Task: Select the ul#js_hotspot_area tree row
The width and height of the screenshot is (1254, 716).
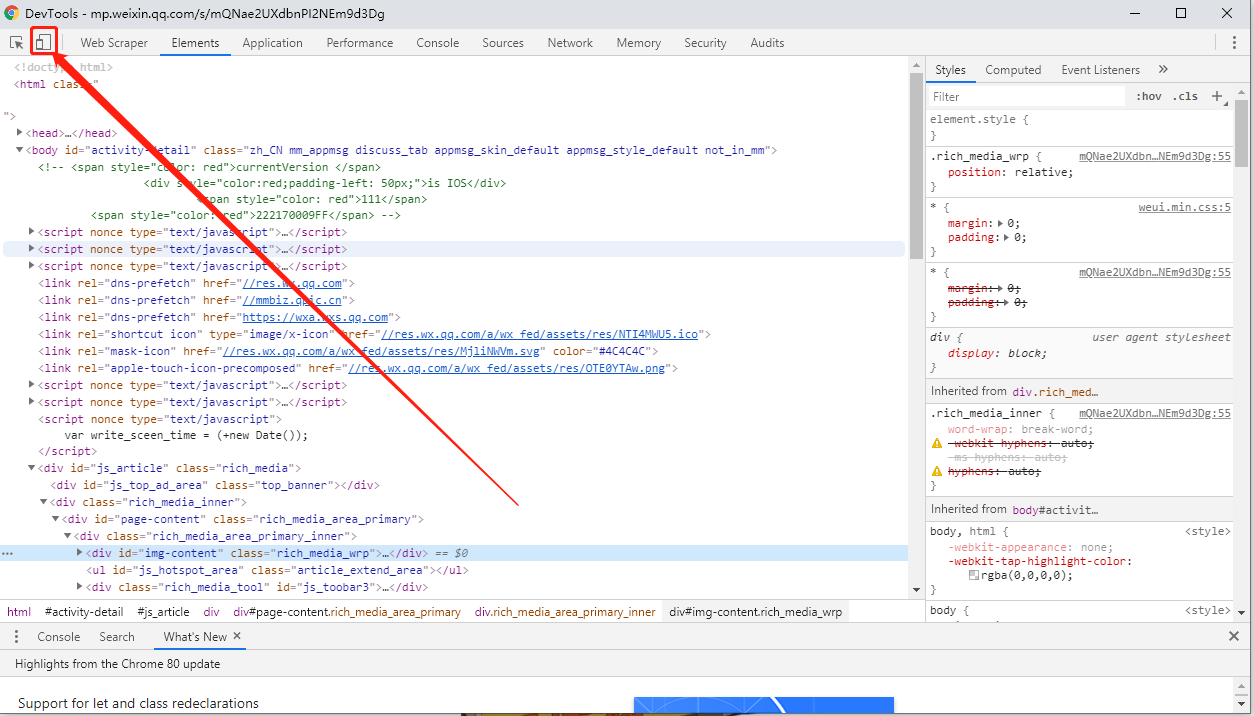Action: pyautogui.click(x=452, y=570)
